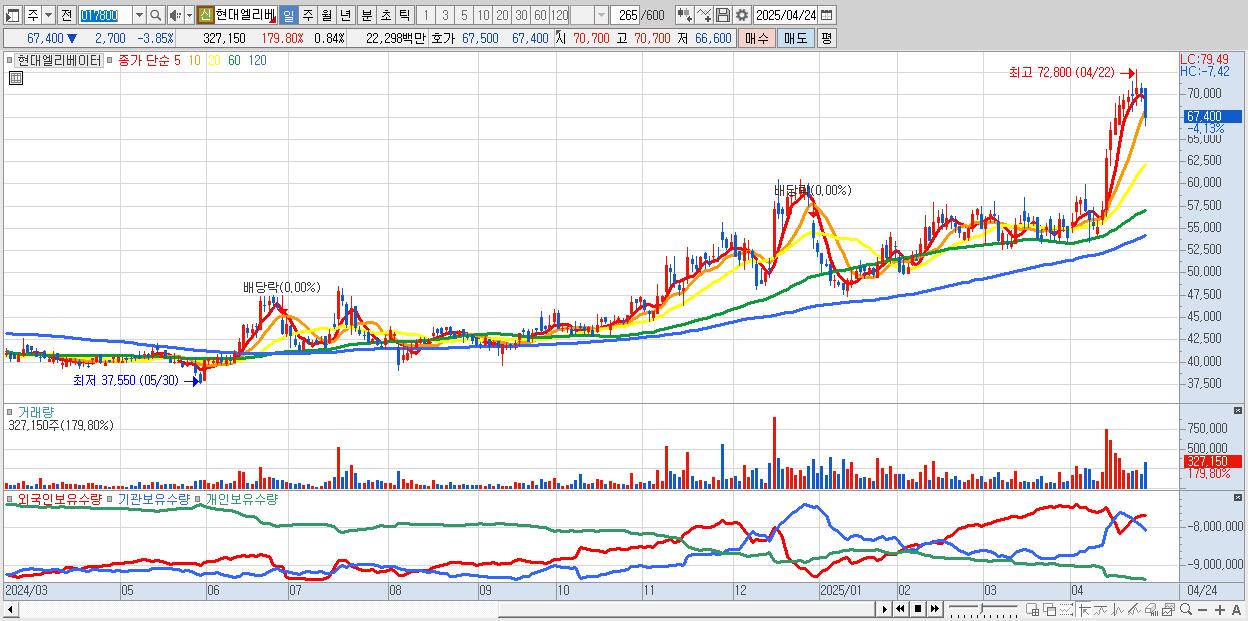Select the 주 (weekly) period toggle
Screen dimensions: 1248x621
tap(307, 15)
